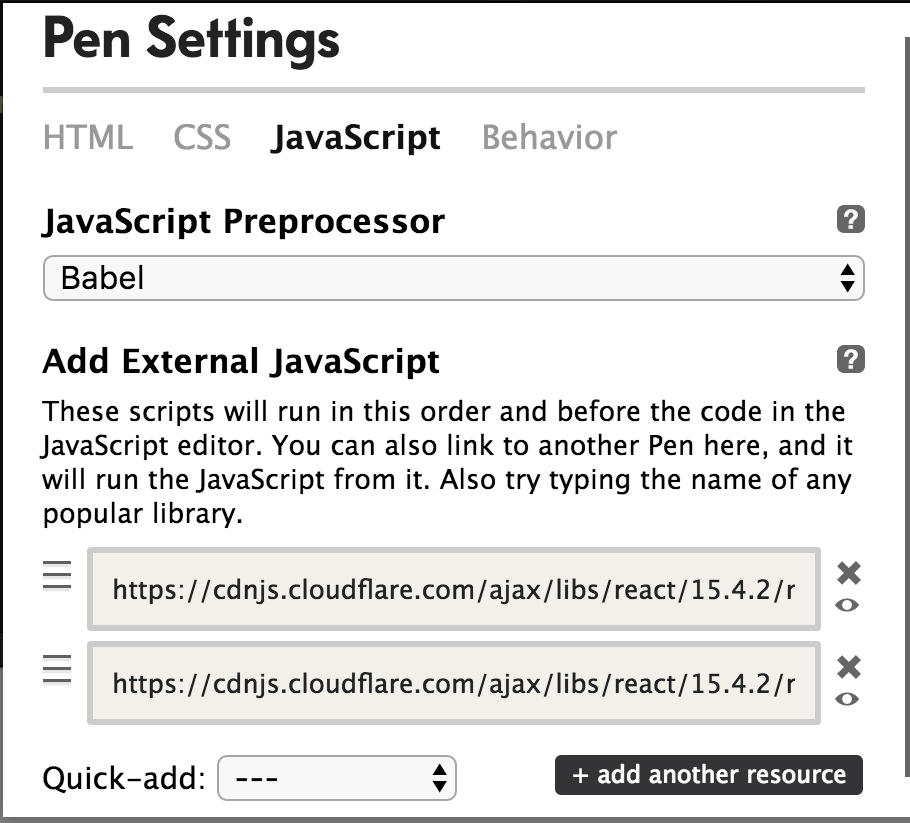Remove the second external script with X
The width and height of the screenshot is (910, 823).
point(848,667)
